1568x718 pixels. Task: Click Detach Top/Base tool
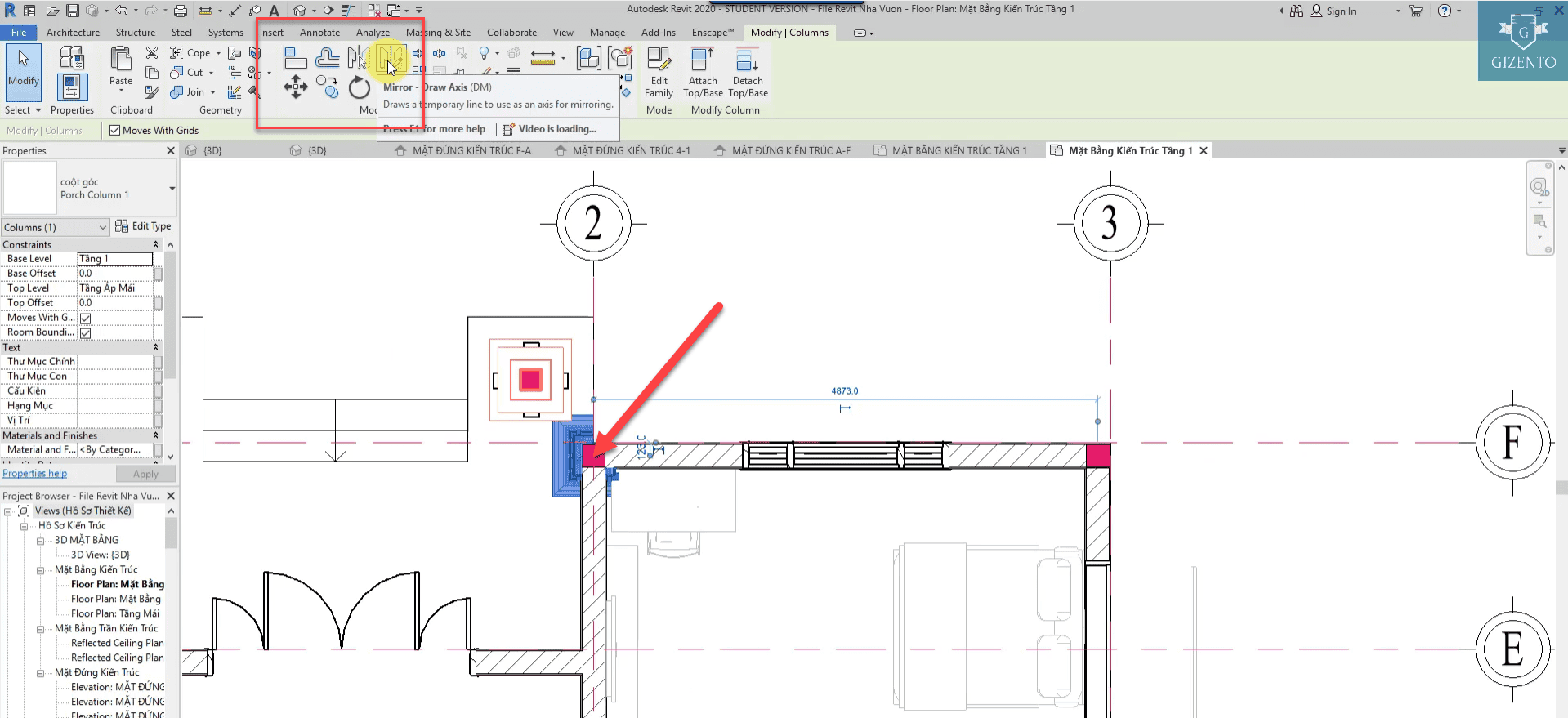pyautogui.click(x=748, y=73)
